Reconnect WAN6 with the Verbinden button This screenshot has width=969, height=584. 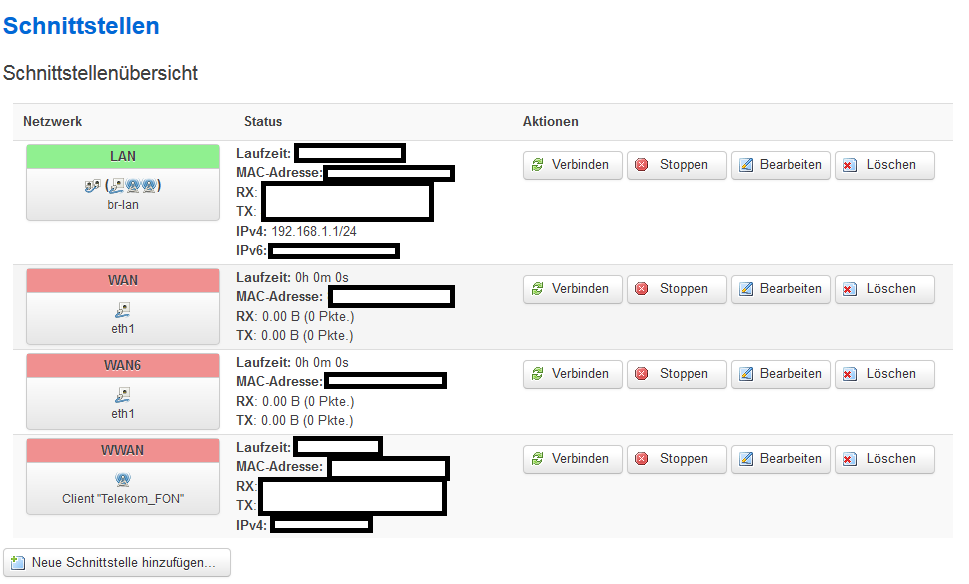pos(572,374)
